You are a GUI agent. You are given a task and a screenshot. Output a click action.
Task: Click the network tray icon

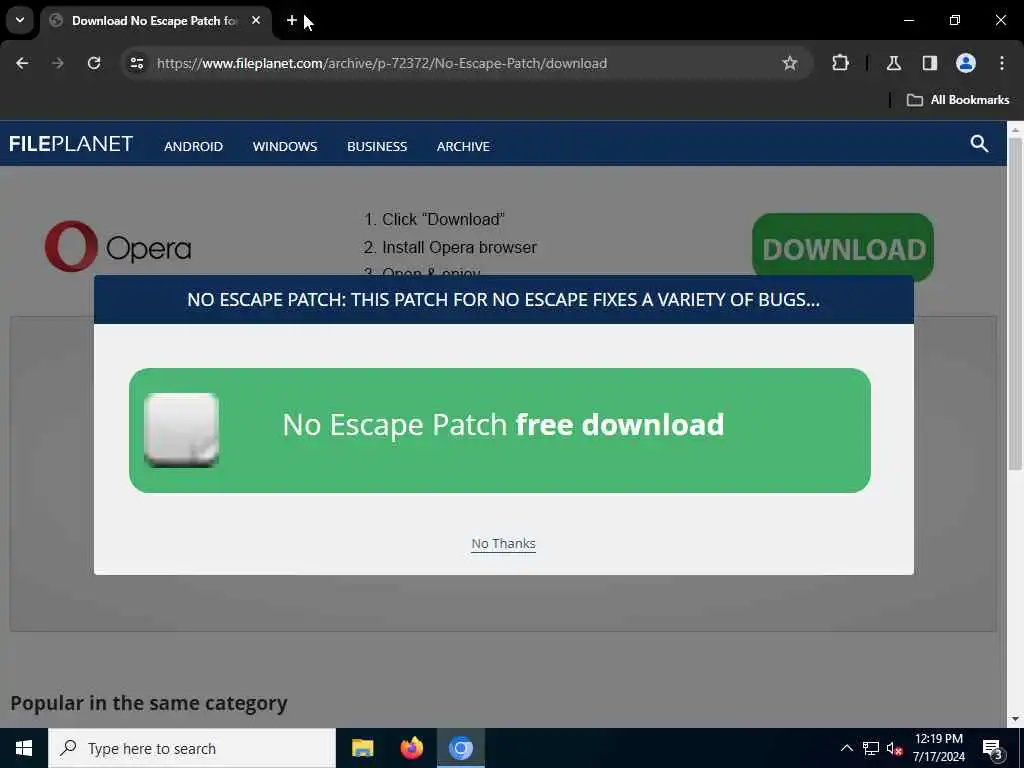click(x=871, y=748)
